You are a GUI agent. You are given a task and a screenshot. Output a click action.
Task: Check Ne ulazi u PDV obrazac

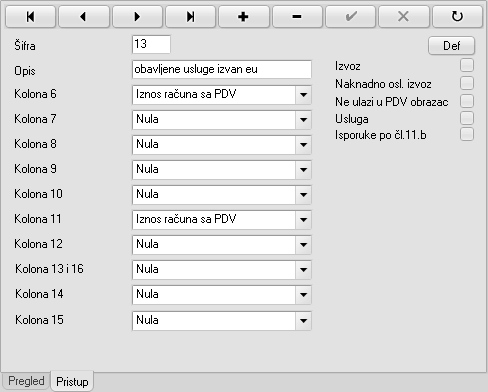pos(467,101)
